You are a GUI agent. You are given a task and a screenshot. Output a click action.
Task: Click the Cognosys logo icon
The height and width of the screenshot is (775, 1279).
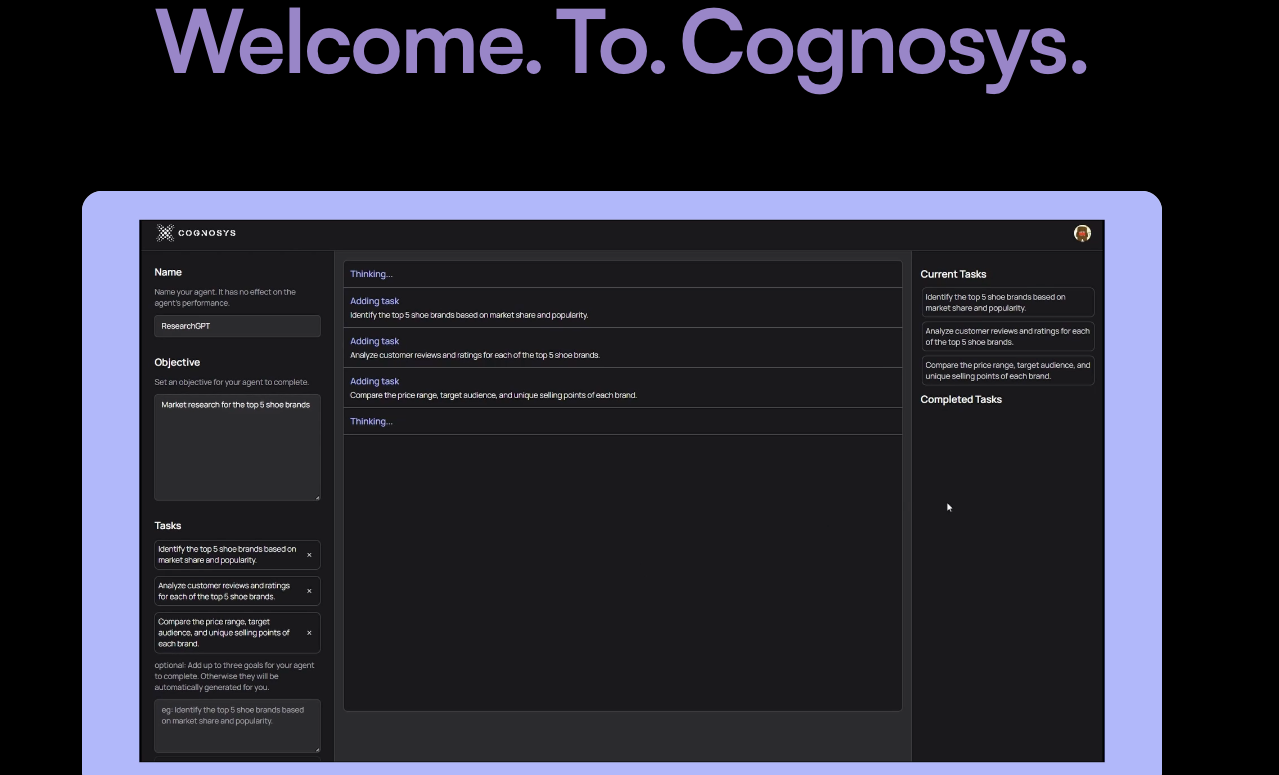(x=165, y=233)
